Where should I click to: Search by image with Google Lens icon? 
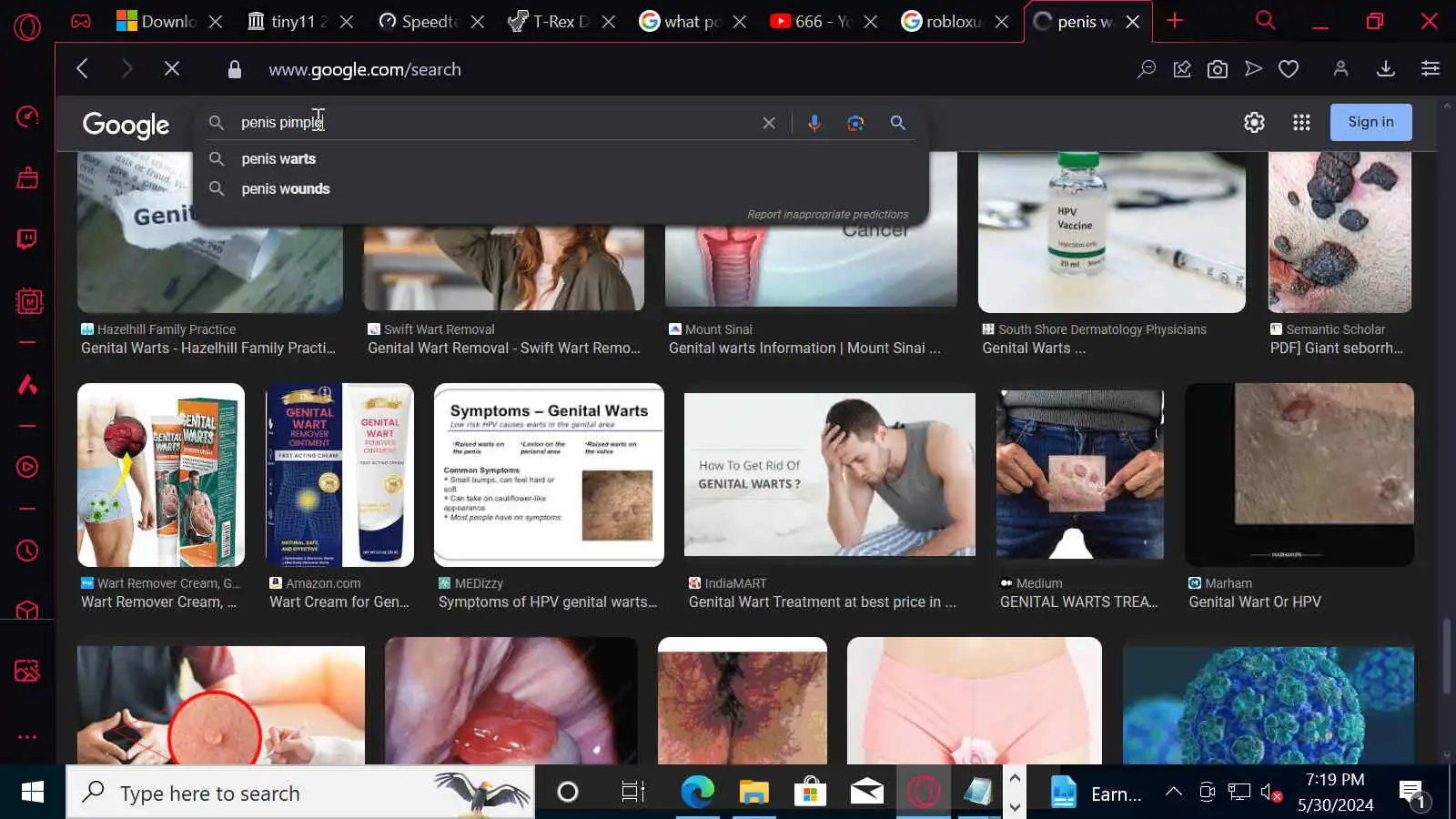855,123
